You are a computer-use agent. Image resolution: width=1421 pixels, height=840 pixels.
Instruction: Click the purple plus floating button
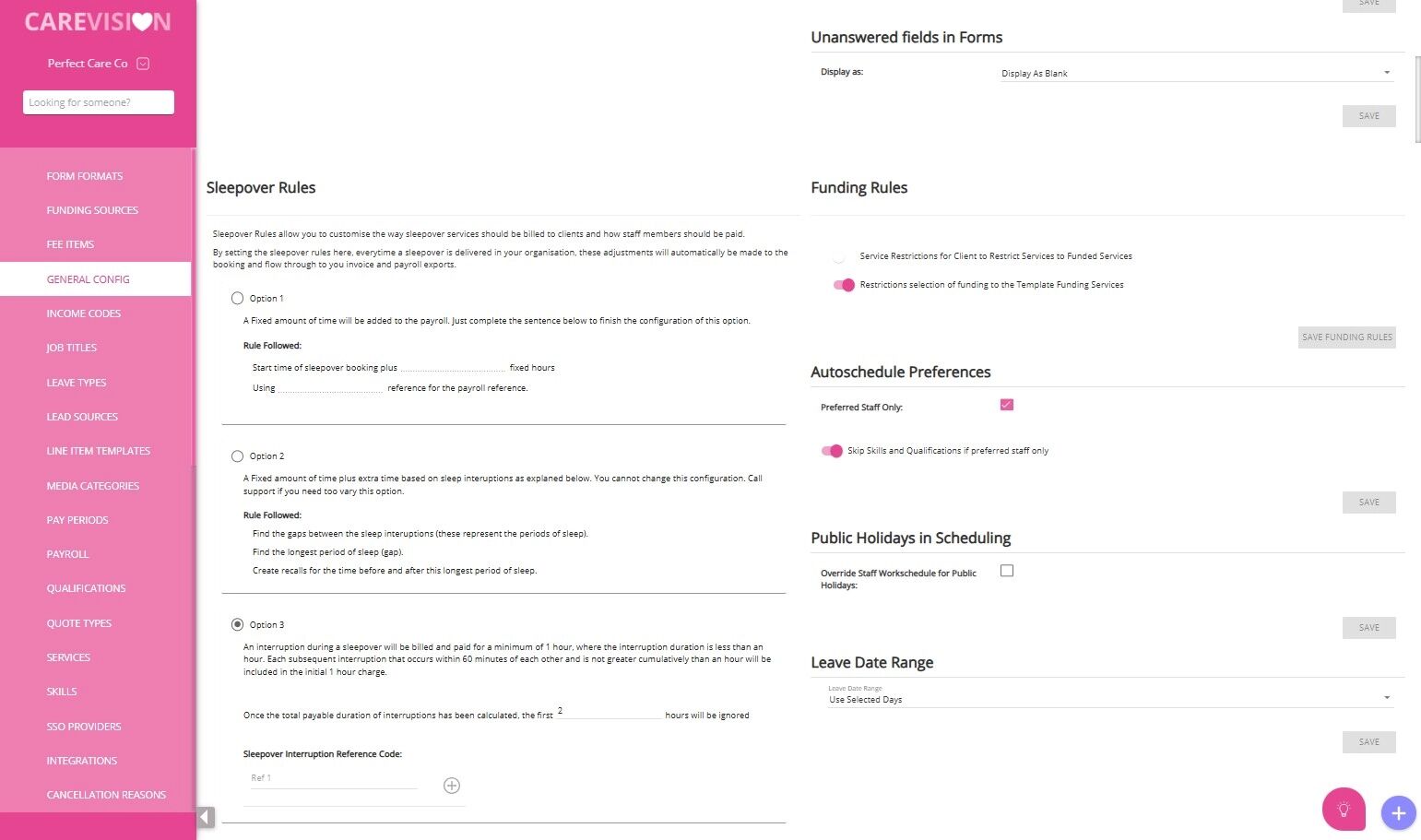tap(1398, 813)
